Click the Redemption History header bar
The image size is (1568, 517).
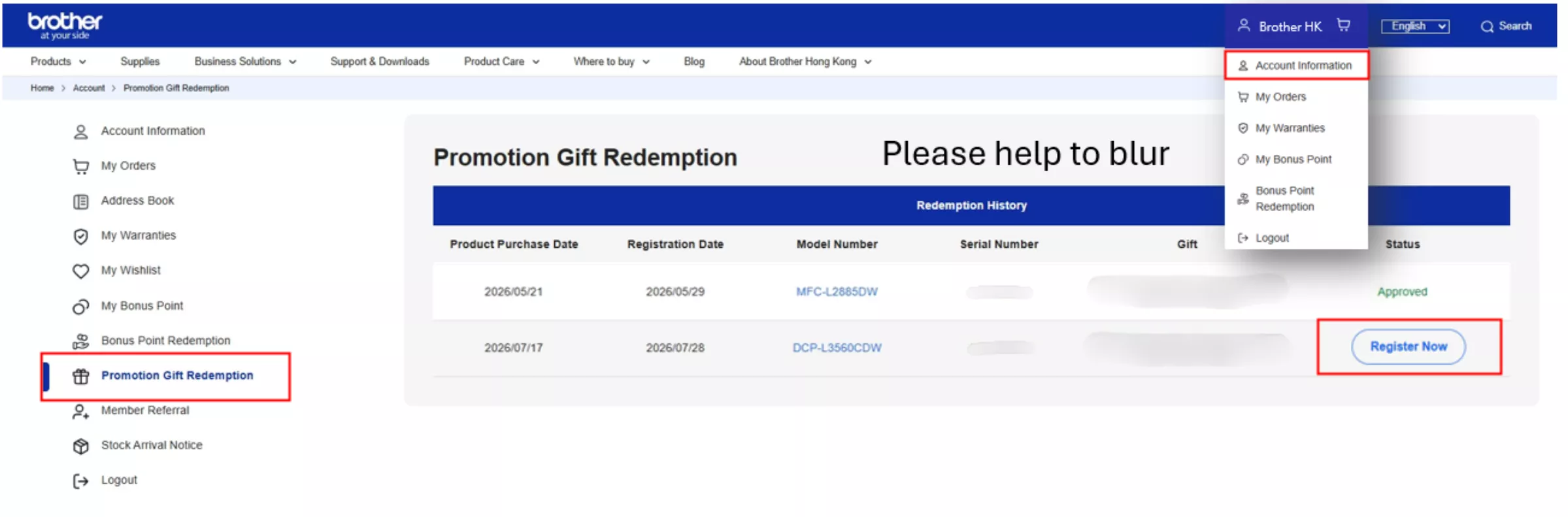click(x=971, y=205)
